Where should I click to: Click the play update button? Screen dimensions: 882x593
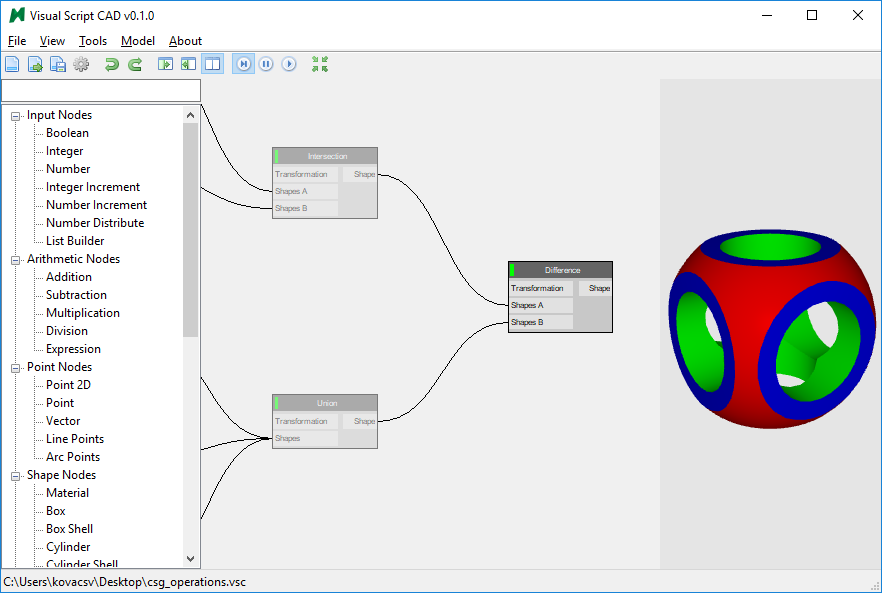(289, 64)
